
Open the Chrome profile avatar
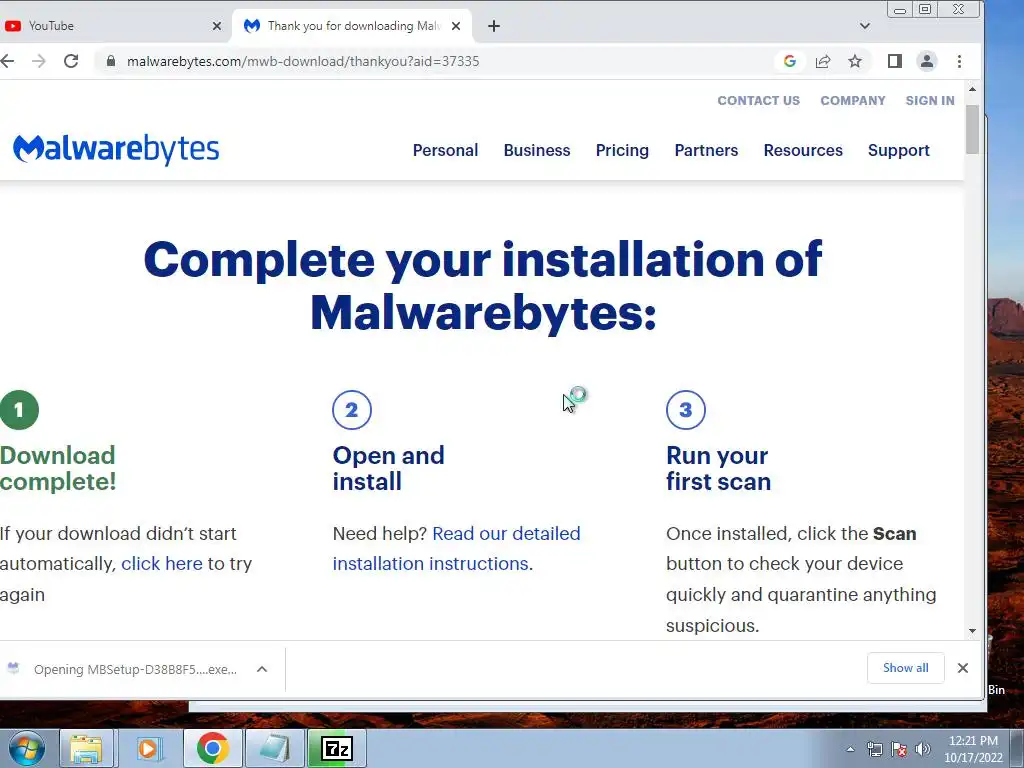(927, 61)
